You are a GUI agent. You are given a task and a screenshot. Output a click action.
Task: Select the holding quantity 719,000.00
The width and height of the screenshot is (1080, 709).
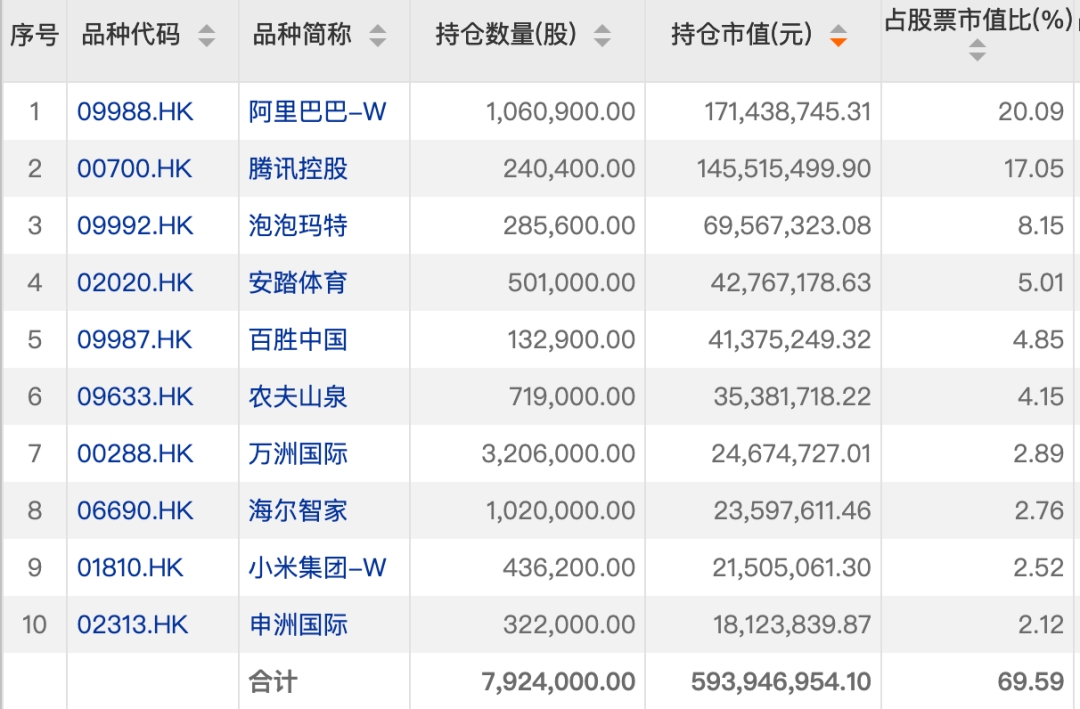coord(572,397)
